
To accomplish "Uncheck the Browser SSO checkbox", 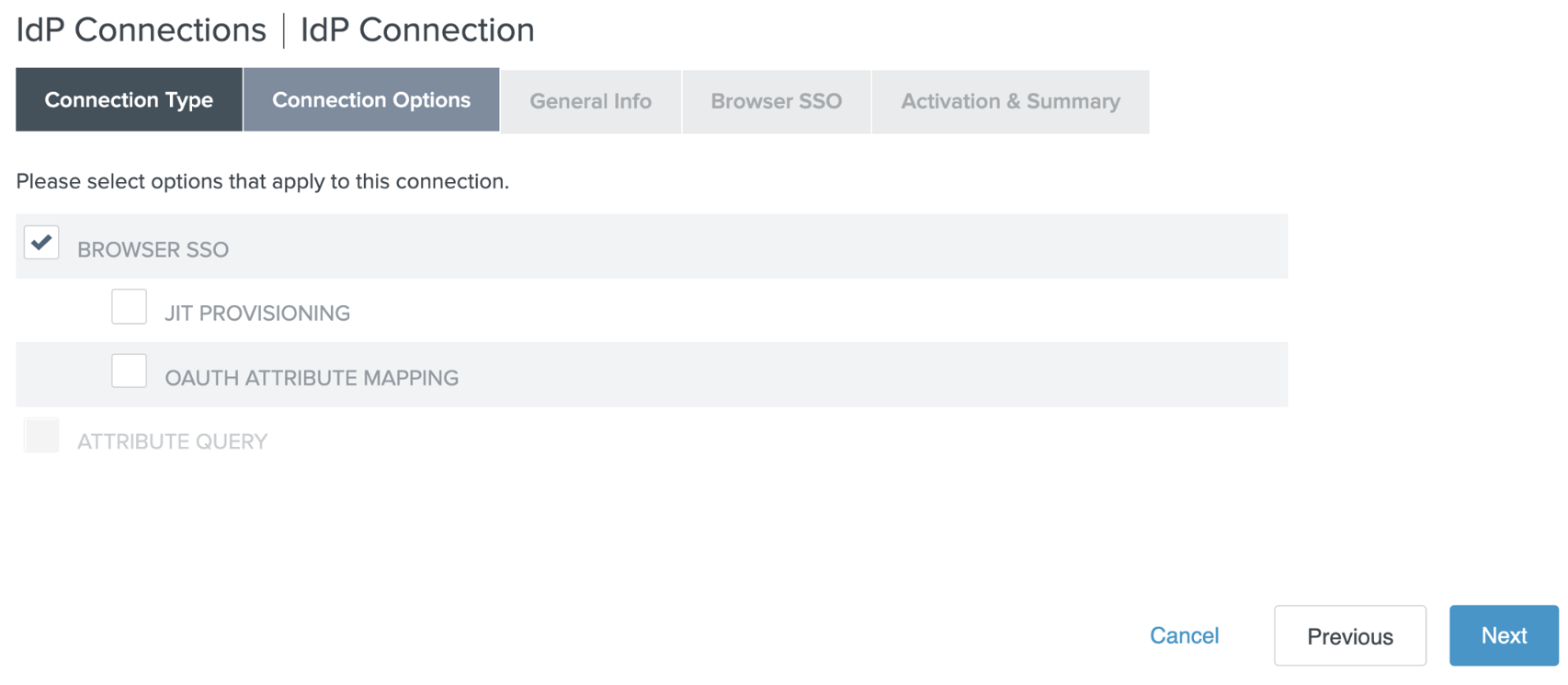I will click(x=41, y=243).
